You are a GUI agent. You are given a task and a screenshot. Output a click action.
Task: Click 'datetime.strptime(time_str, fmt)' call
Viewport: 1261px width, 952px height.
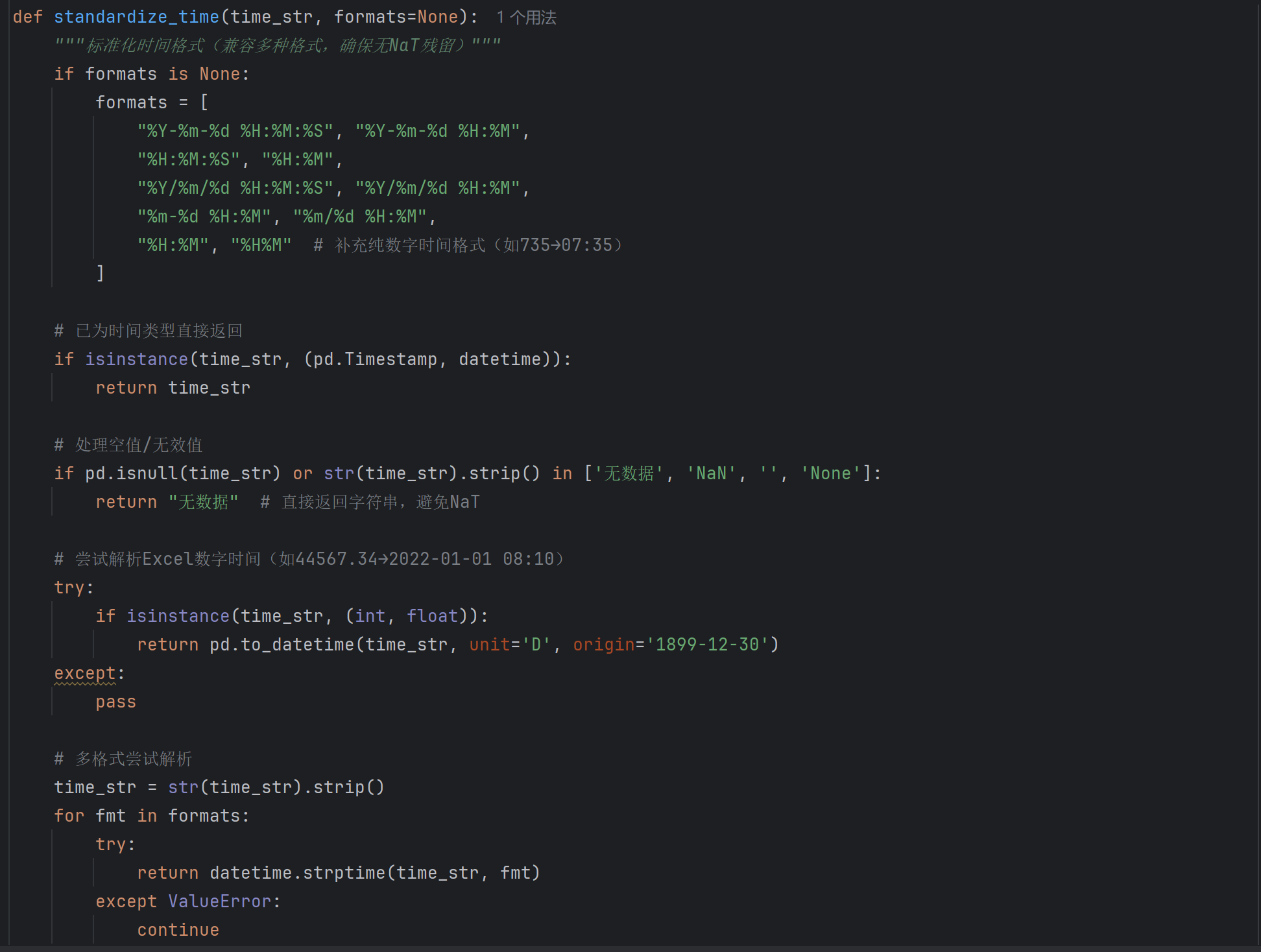tap(375, 873)
